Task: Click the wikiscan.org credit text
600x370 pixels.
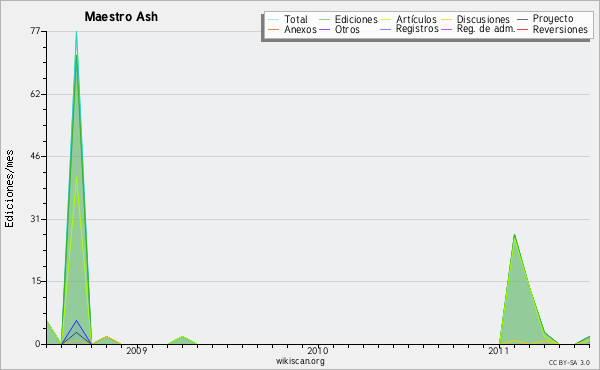Action: (x=300, y=361)
